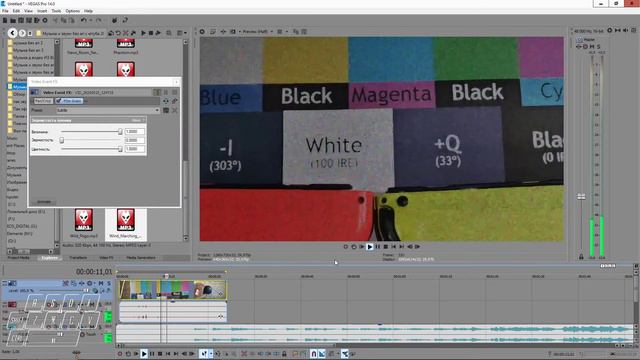Switch to the Project Media tab
Screen dimensions: 640x360
[x=18, y=258]
